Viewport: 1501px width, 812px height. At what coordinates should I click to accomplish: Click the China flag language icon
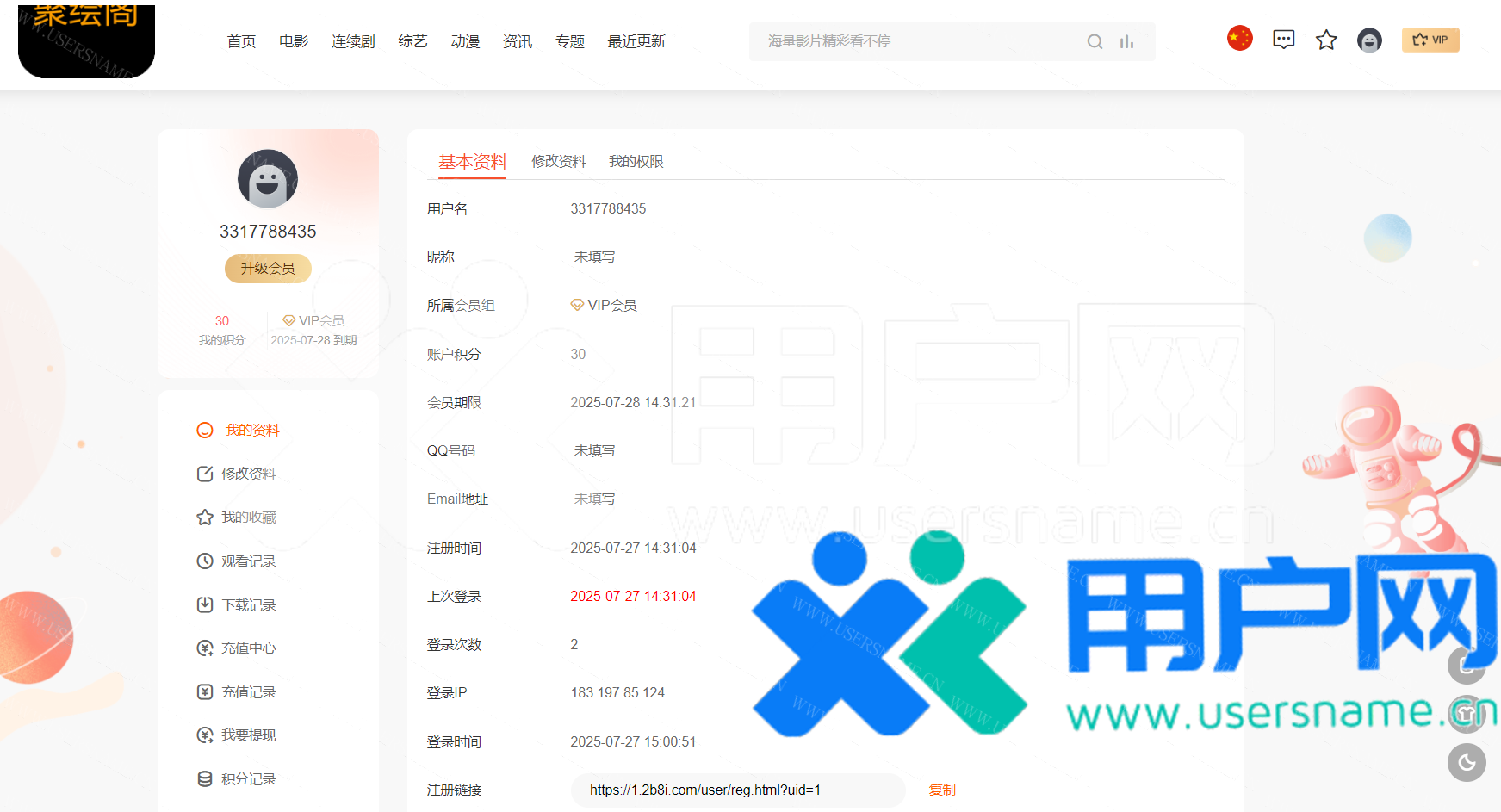pyautogui.click(x=1239, y=39)
